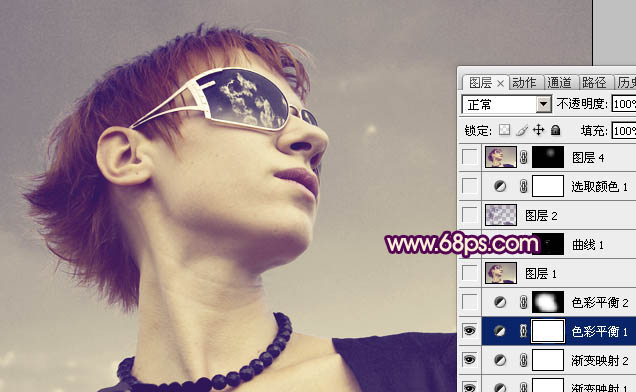Click mask link icon on 色彩平衡 1
This screenshot has height=392, width=636.
pyautogui.click(x=524, y=332)
